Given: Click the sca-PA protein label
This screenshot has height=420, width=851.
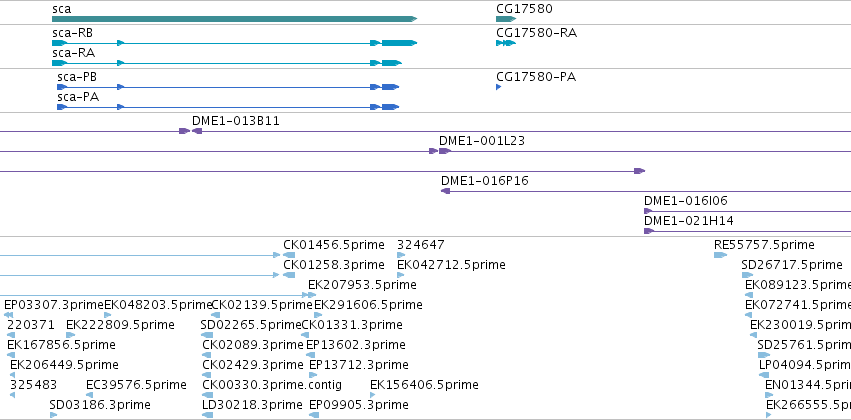Looking at the screenshot, I should pos(78,97).
